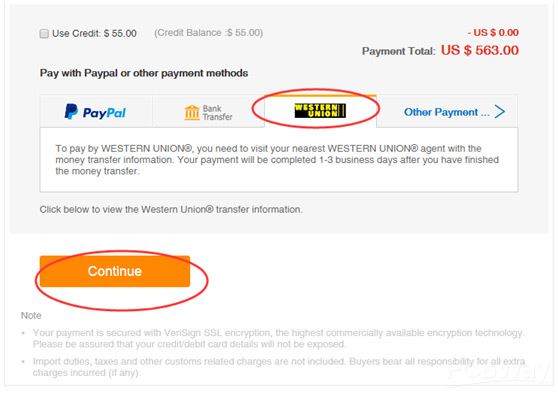The width and height of the screenshot is (558, 393).
Task: Click the Credit Balance $55.00 text
Action: point(209,33)
